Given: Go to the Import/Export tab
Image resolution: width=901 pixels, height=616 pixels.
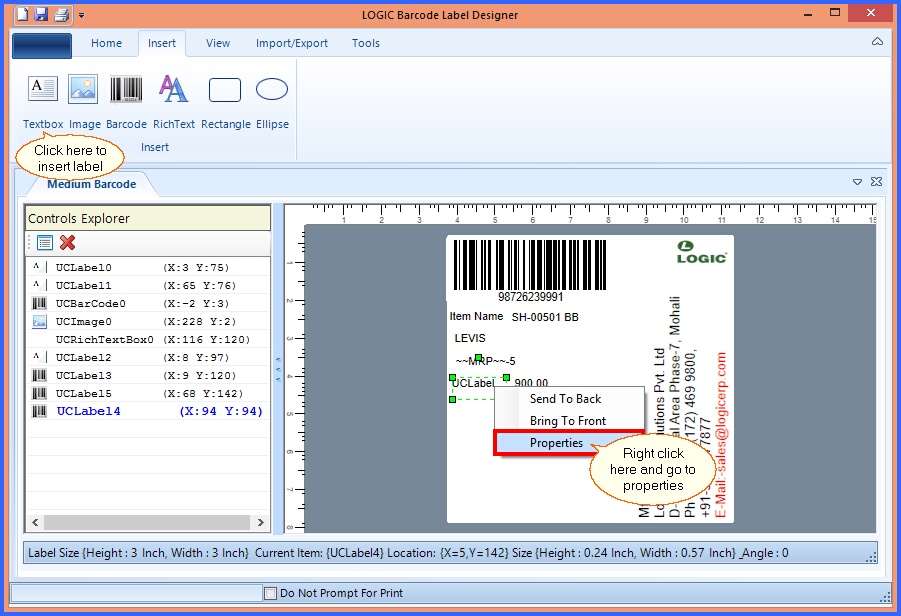Looking at the screenshot, I should [x=292, y=43].
